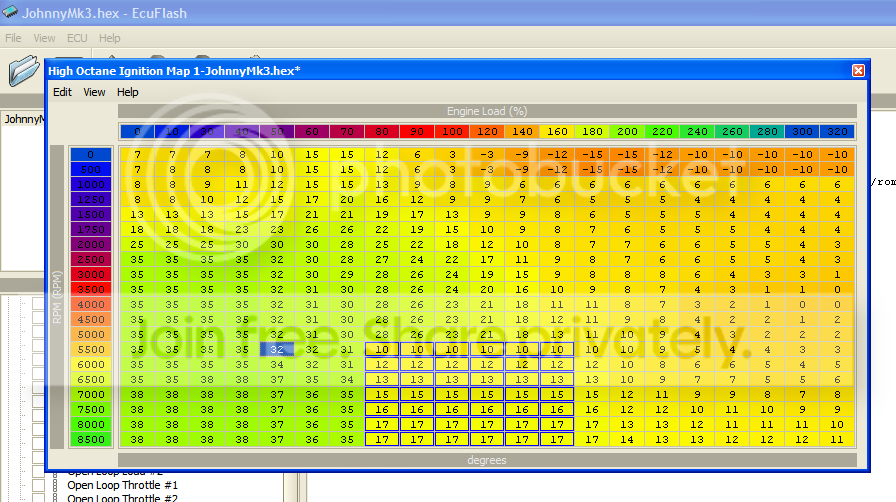Image resolution: width=896 pixels, height=502 pixels.
Task: Open the Help menu in main EcuFlash window
Action: (x=110, y=38)
